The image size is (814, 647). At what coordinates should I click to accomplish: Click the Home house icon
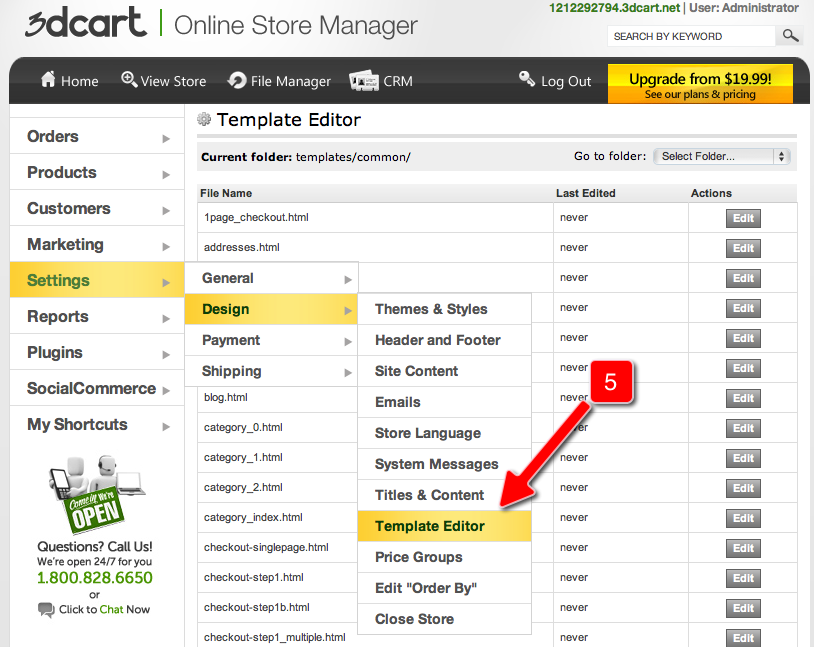point(47,81)
